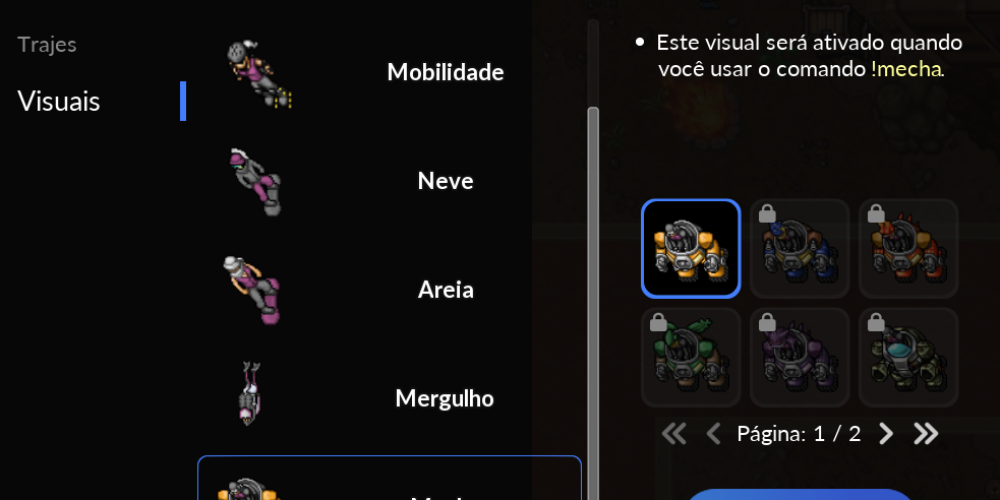Select the locked camouflage mecha skin
This screenshot has height=500, width=1000.
908,357
